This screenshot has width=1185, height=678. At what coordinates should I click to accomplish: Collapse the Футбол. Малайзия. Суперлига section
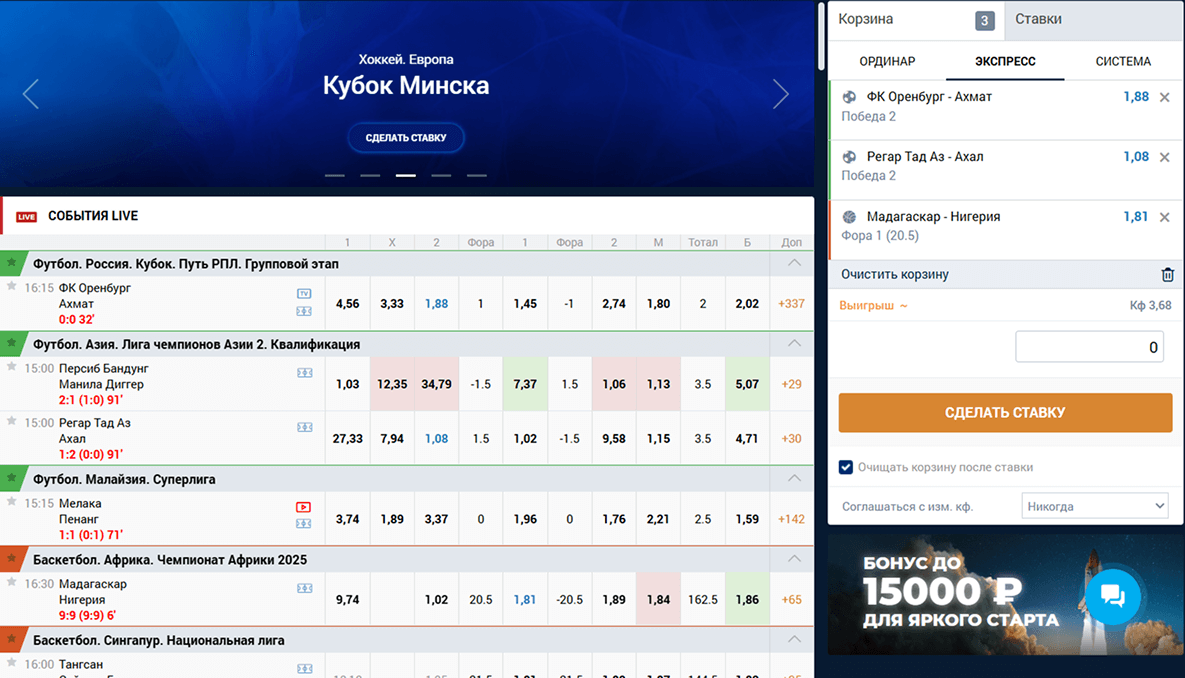[795, 479]
